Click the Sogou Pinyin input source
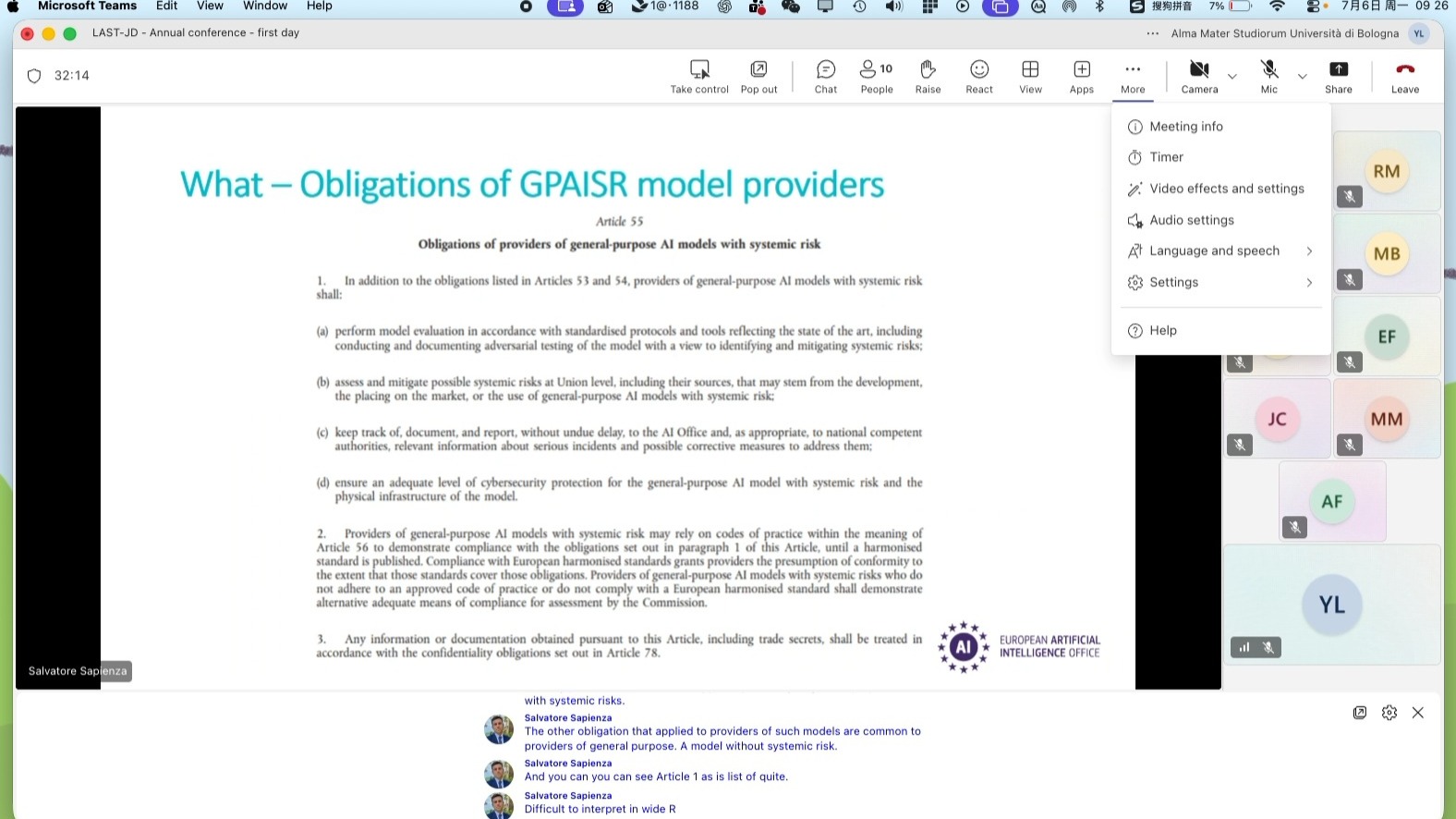The image size is (1456, 819). click(x=1161, y=6)
